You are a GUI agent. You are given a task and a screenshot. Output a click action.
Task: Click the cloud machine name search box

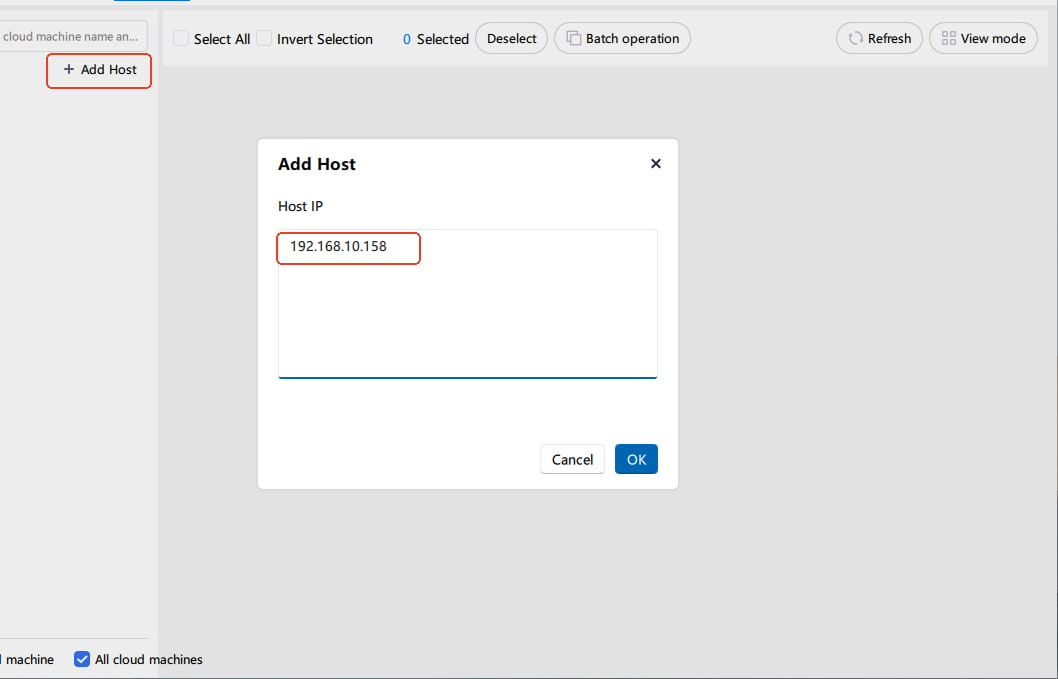pyautogui.click(x=70, y=35)
